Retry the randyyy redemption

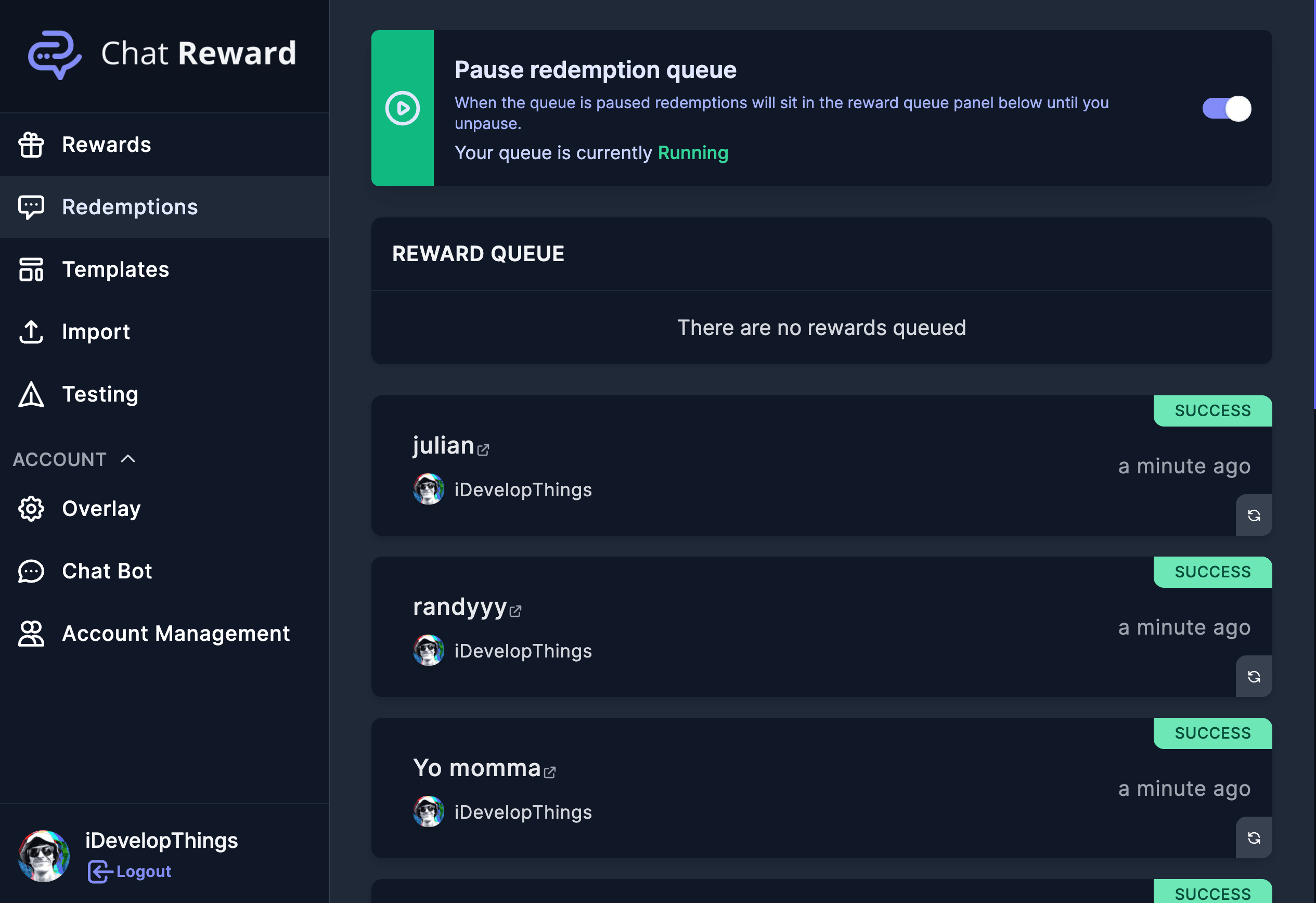click(x=1253, y=677)
